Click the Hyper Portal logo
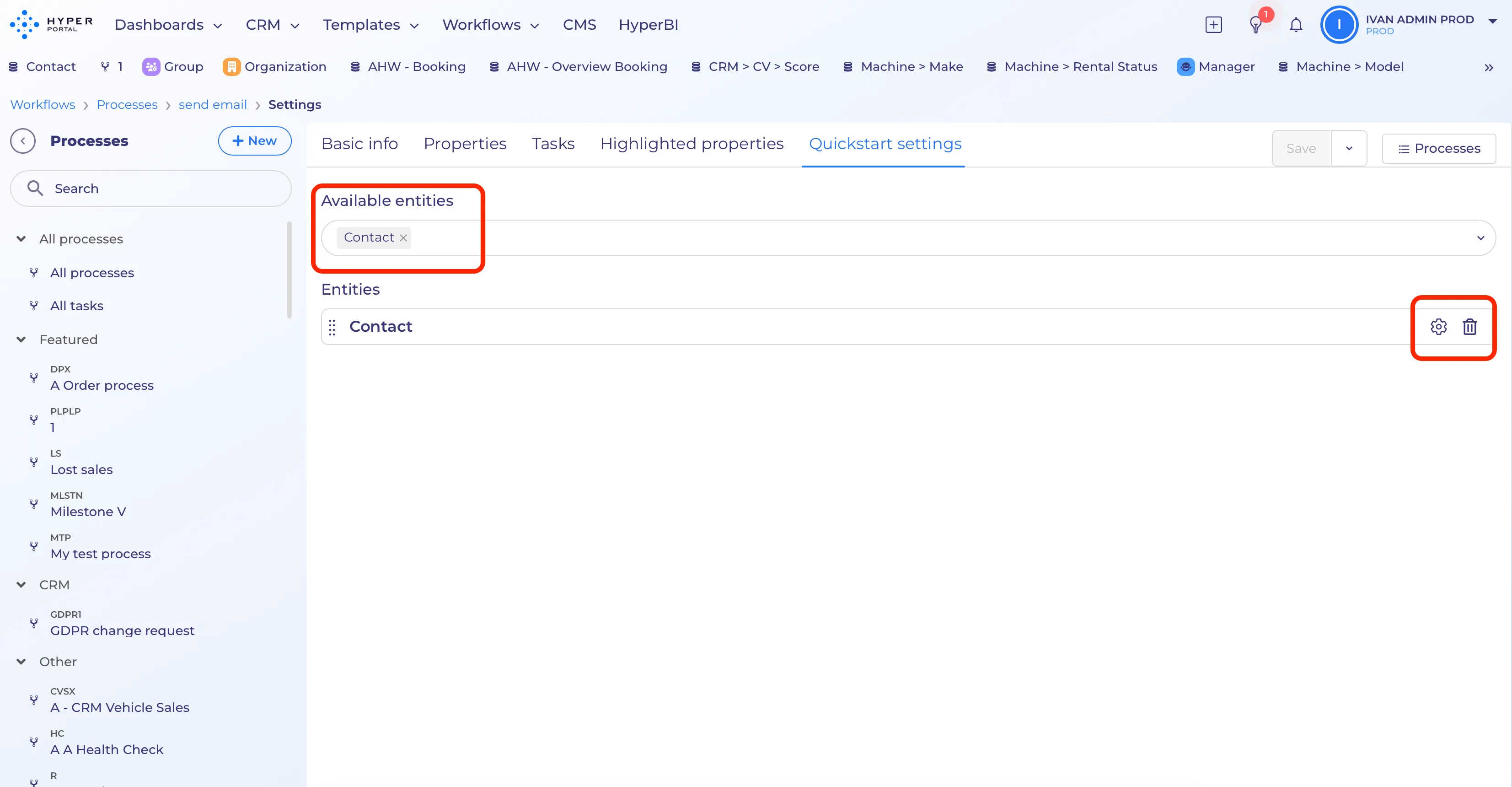Viewport: 1512px width, 787px height. coord(52,25)
